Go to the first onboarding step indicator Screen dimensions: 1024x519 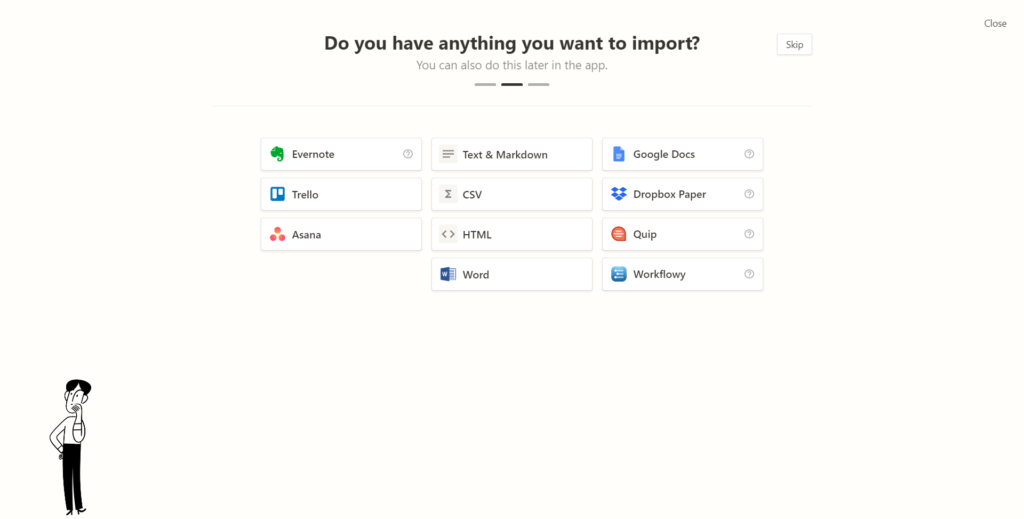485,84
